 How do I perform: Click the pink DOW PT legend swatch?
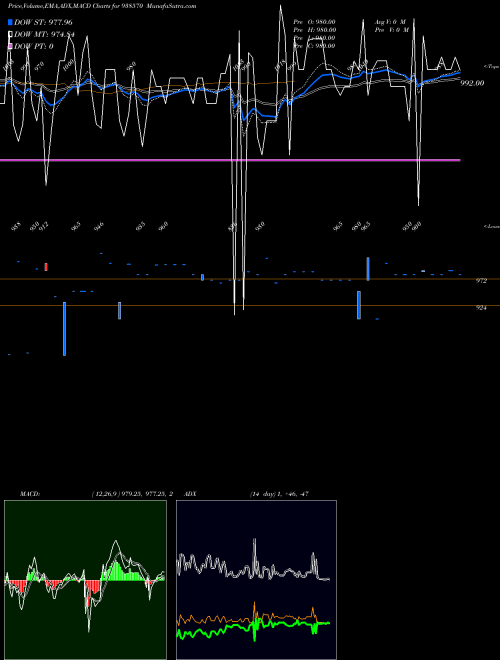(10, 46)
